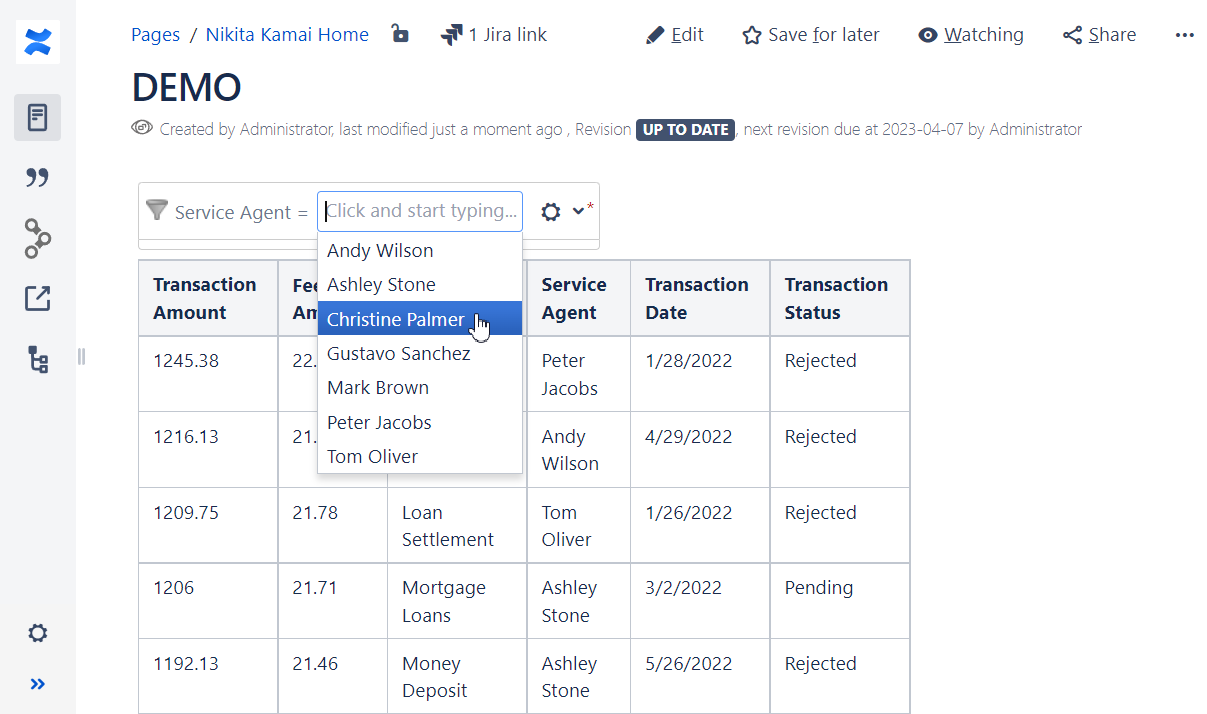Select the Blog quote icon in sidebar
This screenshot has height=714, width=1207.
37,177
